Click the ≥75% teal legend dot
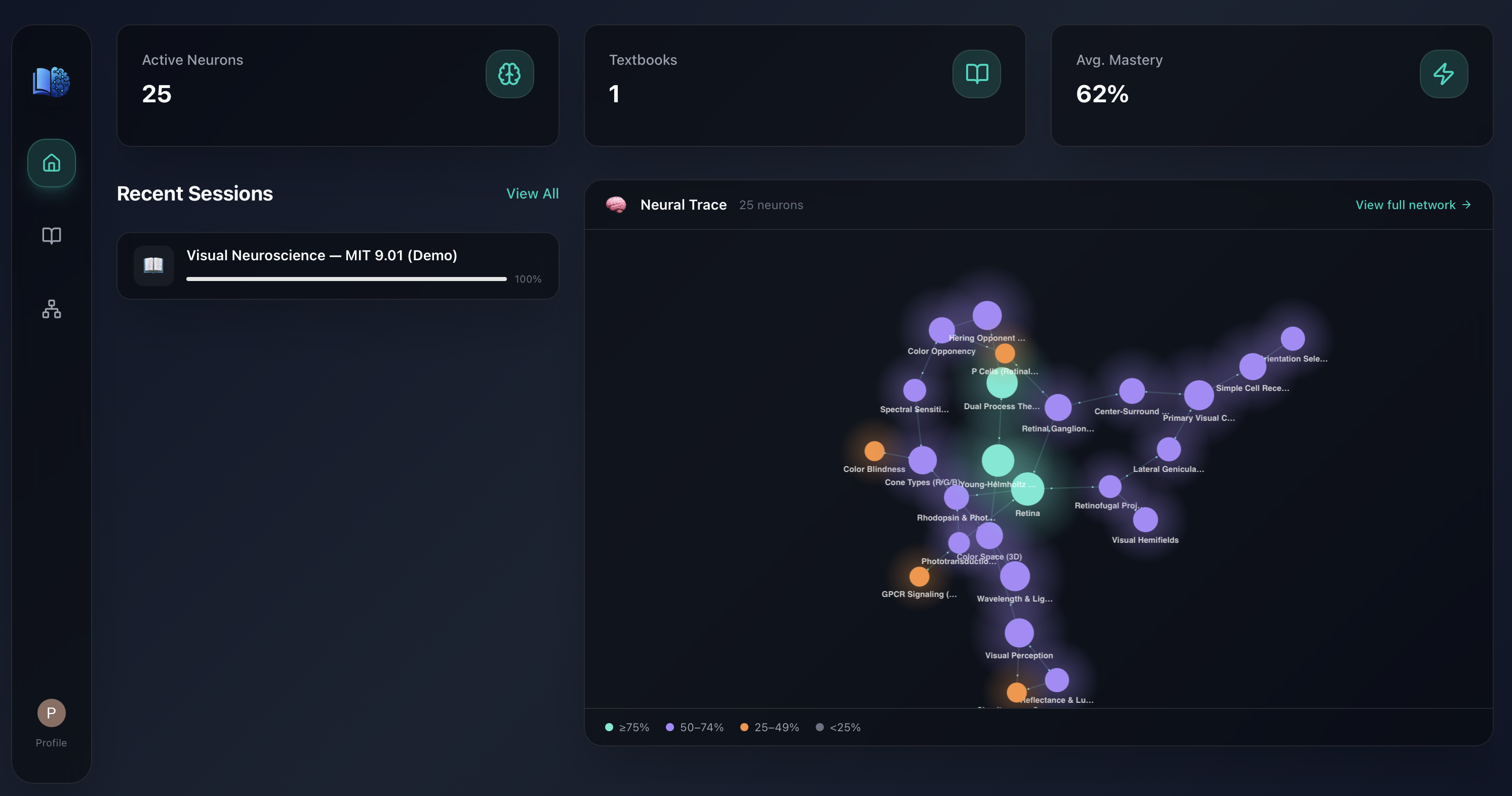This screenshot has height=796, width=1512. pos(609,727)
